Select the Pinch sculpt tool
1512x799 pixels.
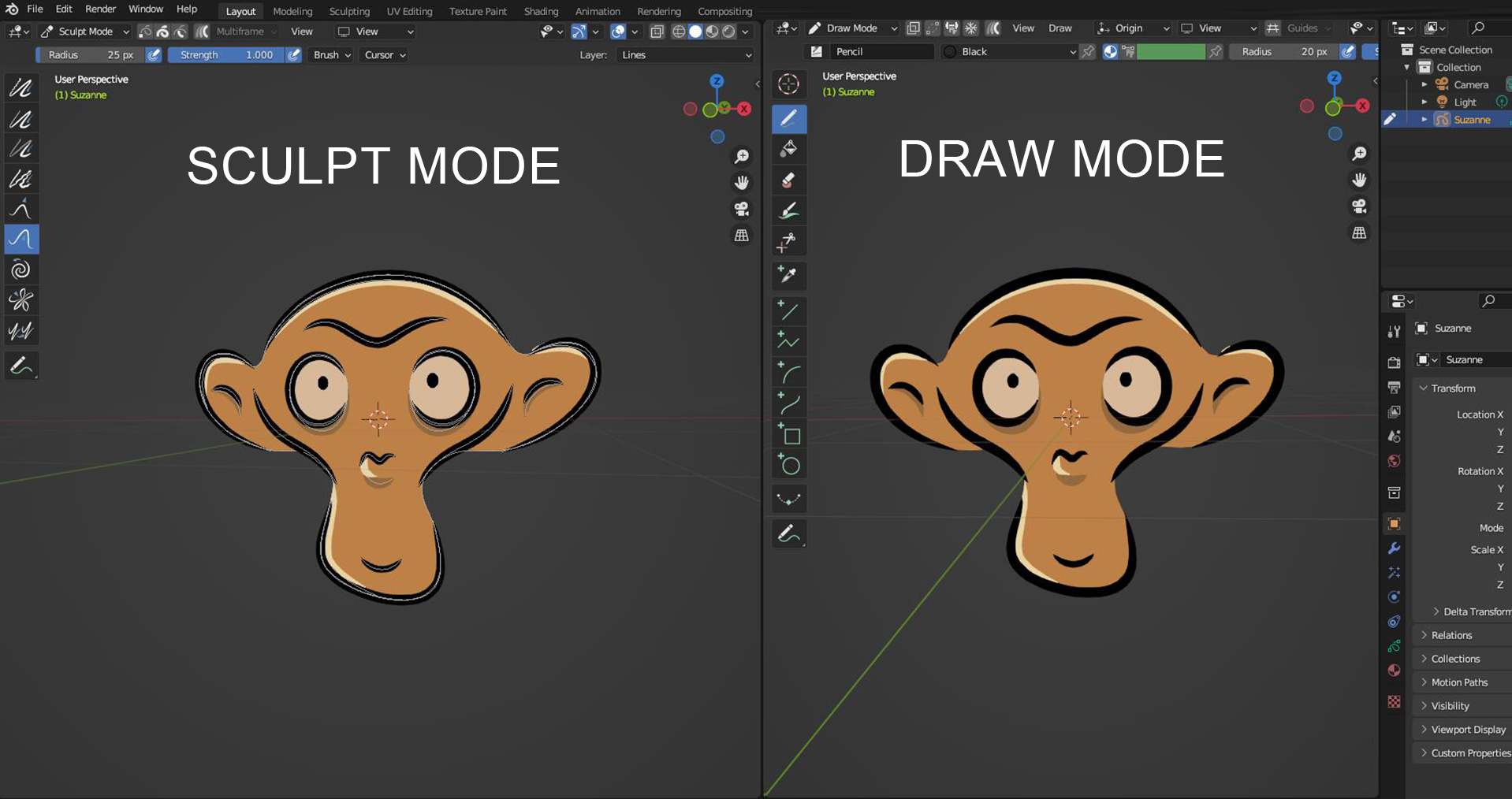click(21, 299)
